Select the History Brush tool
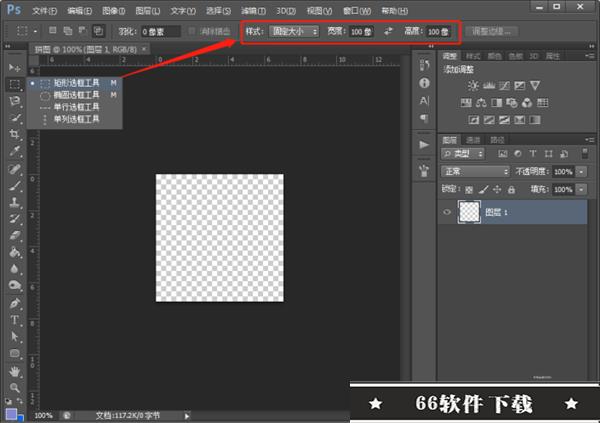This screenshot has width=600, height=423. coord(15,219)
